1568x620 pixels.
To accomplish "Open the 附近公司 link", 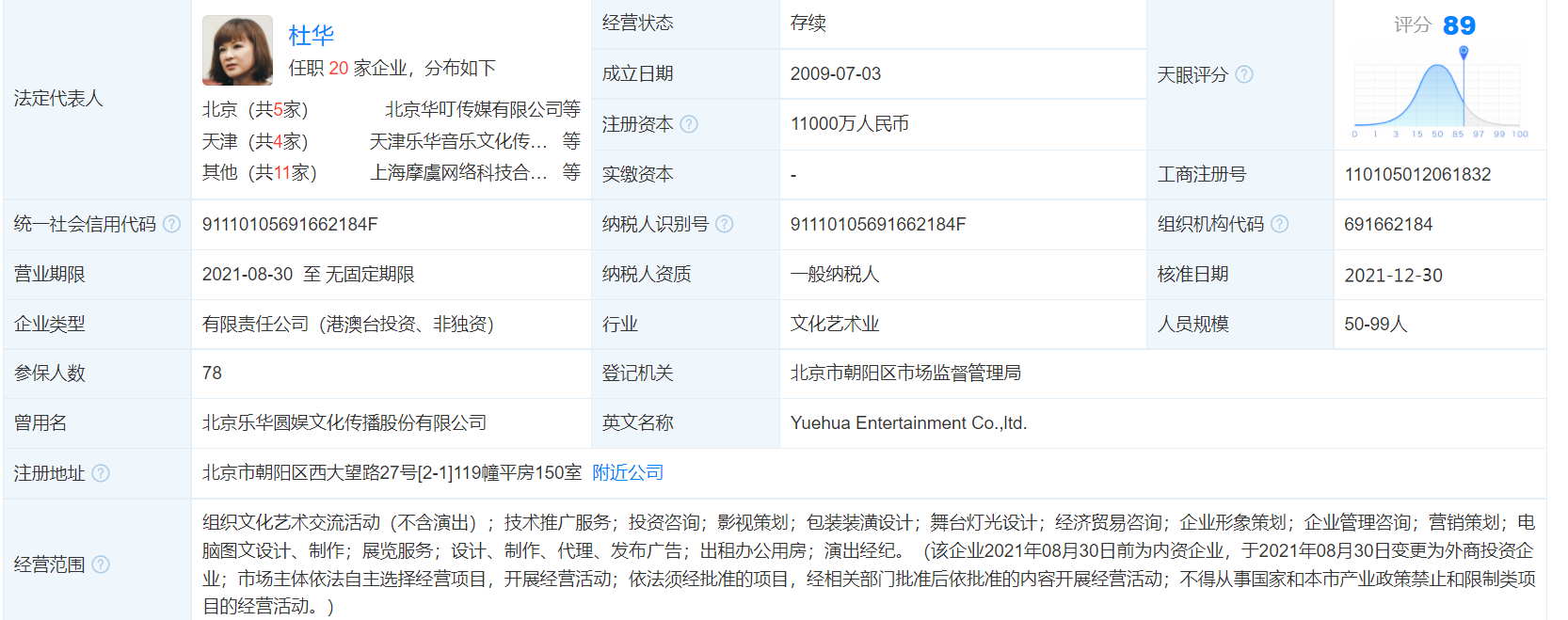I will click(x=628, y=472).
